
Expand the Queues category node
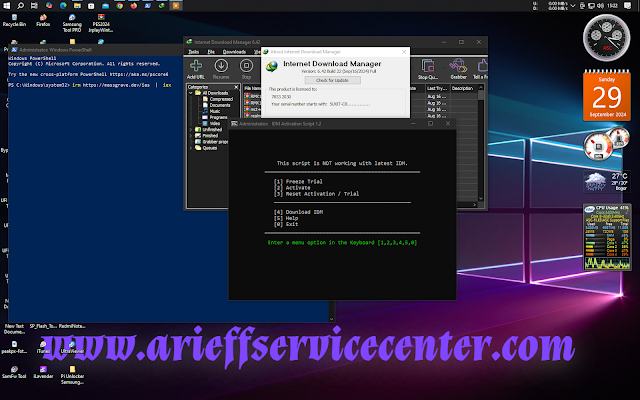pos(191,148)
